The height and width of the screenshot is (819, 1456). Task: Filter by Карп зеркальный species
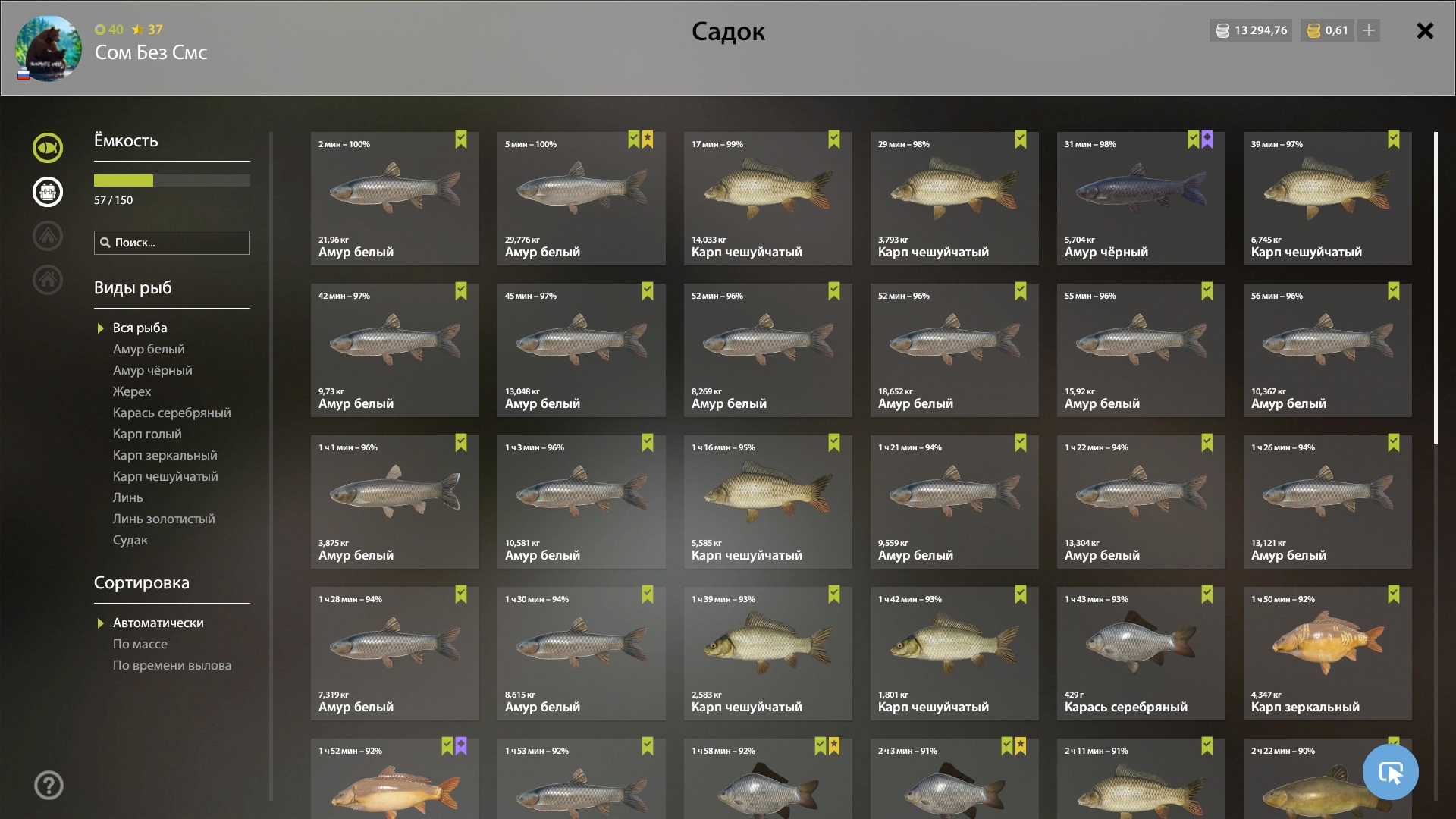coord(165,455)
